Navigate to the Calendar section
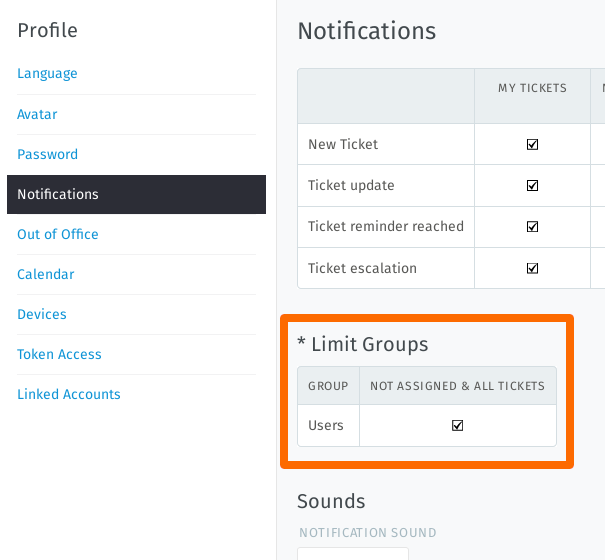This screenshot has width=605, height=560. [x=46, y=274]
